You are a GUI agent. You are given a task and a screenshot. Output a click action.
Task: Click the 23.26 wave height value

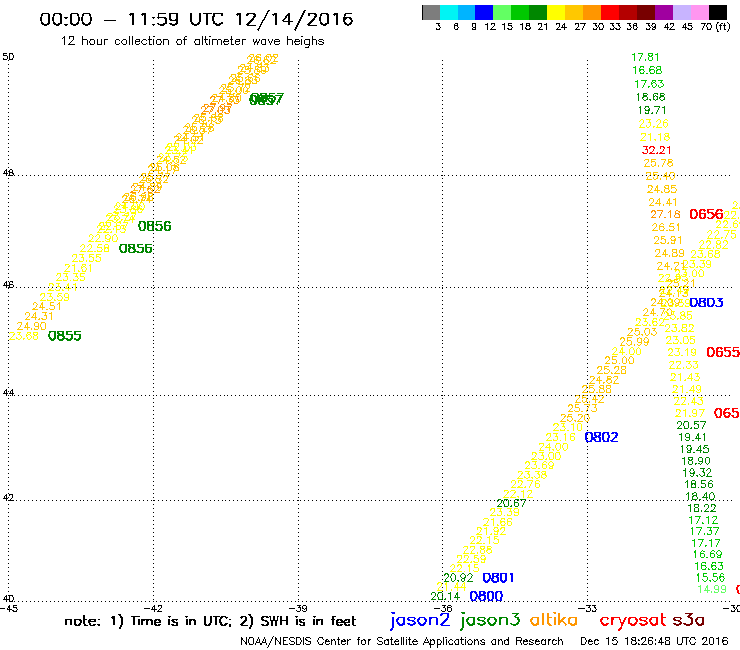tap(654, 124)
